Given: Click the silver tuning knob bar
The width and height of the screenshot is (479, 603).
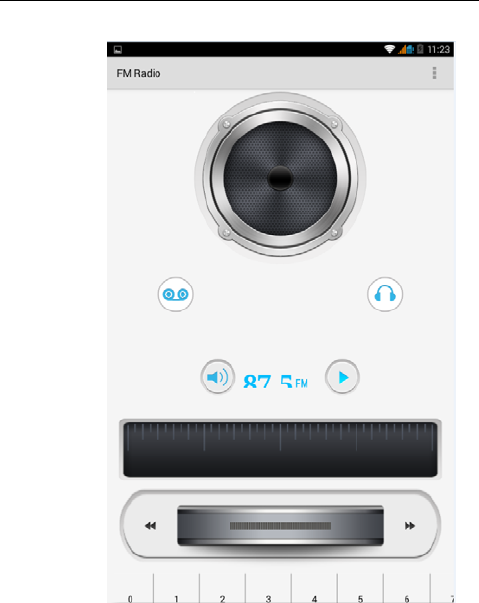Looking at the screenshot, I should [280, 526].
